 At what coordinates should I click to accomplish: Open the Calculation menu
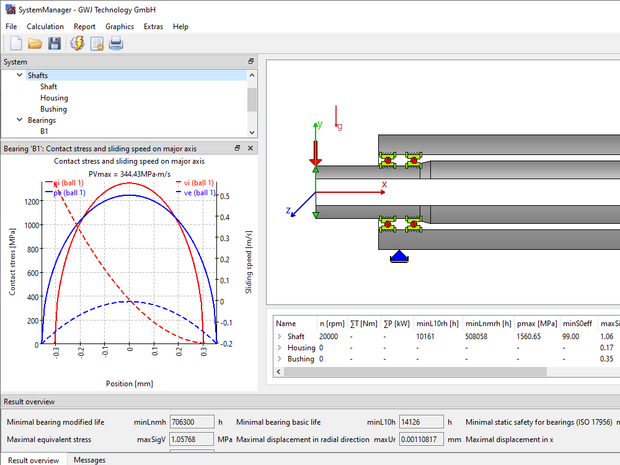pyautogui.click(x=45, y=26)
